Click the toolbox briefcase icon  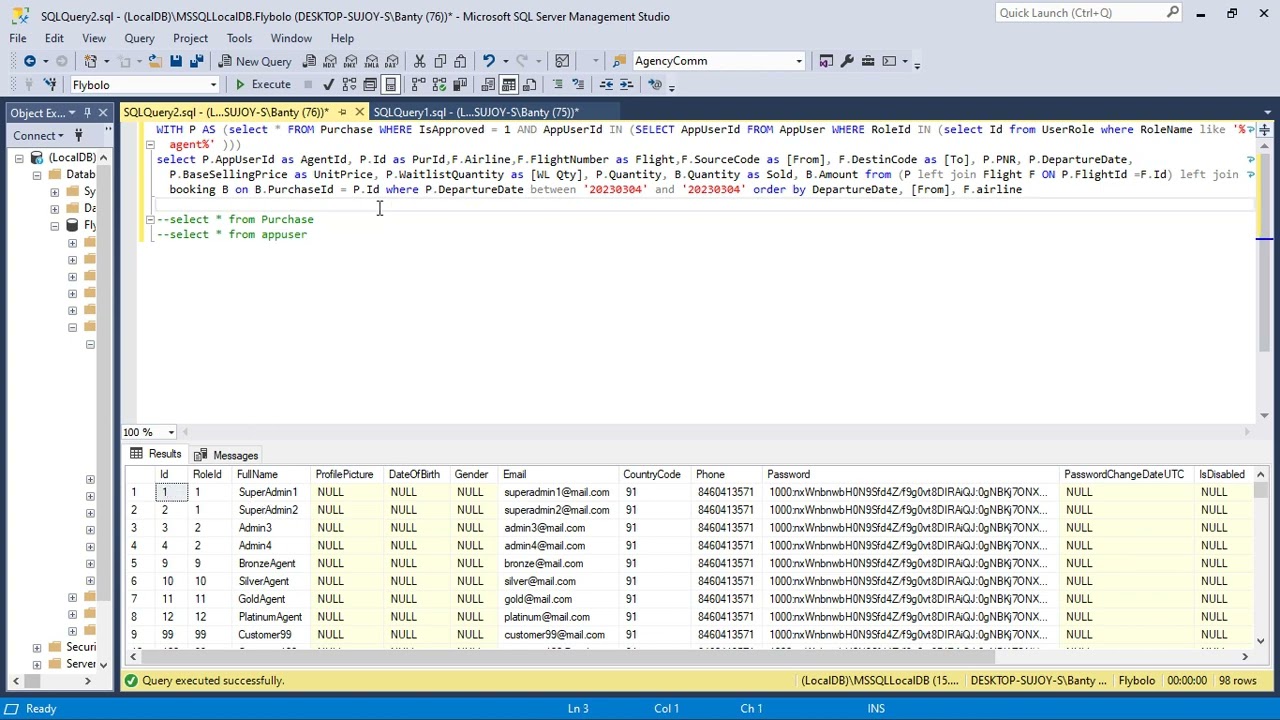868,61
